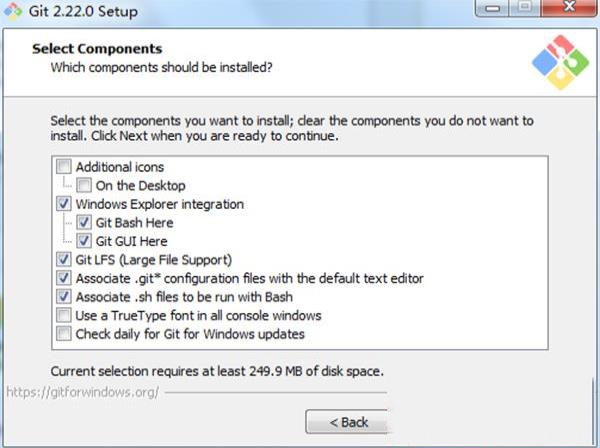
Task: Check the On the Desktop option
Action: click(85, 185)
